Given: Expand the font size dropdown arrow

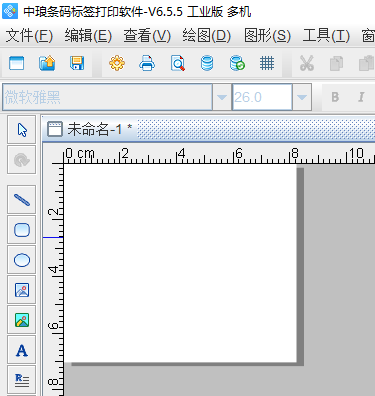Looking at the screenshot, I should (302, 97).
